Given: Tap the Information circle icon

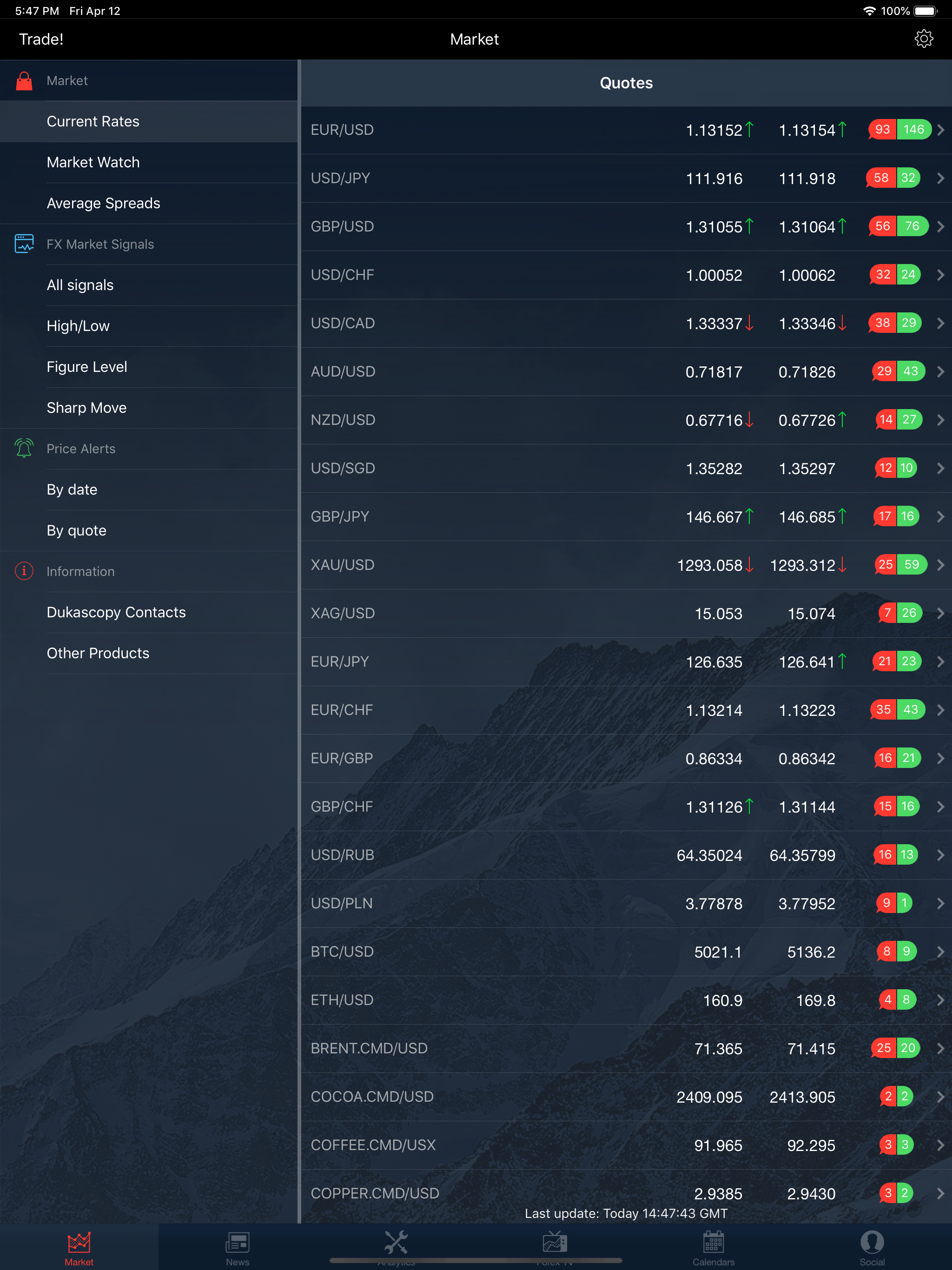Looking at the screenshot, I should click(x=24, y=571).
